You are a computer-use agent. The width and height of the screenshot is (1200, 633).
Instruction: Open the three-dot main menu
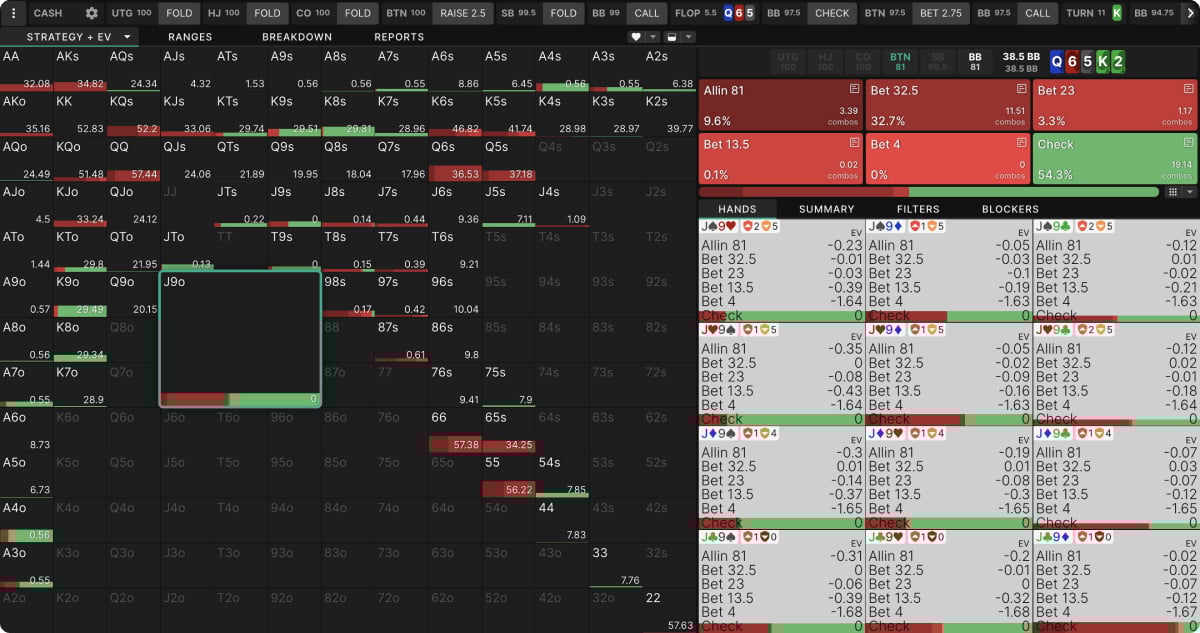click(x=13, y=13)
